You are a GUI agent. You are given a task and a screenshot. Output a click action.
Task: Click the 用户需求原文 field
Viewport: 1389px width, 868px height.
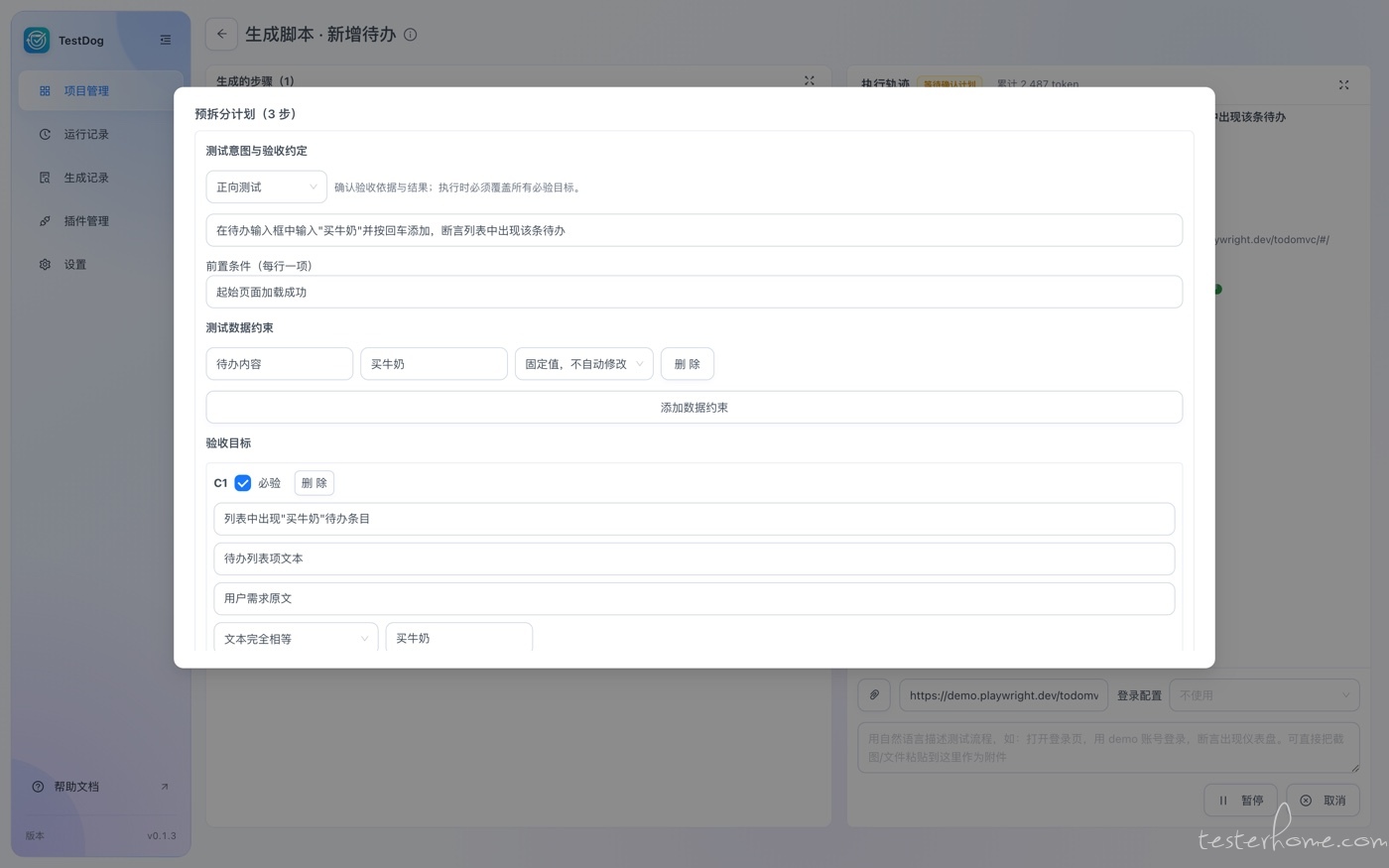694,598
